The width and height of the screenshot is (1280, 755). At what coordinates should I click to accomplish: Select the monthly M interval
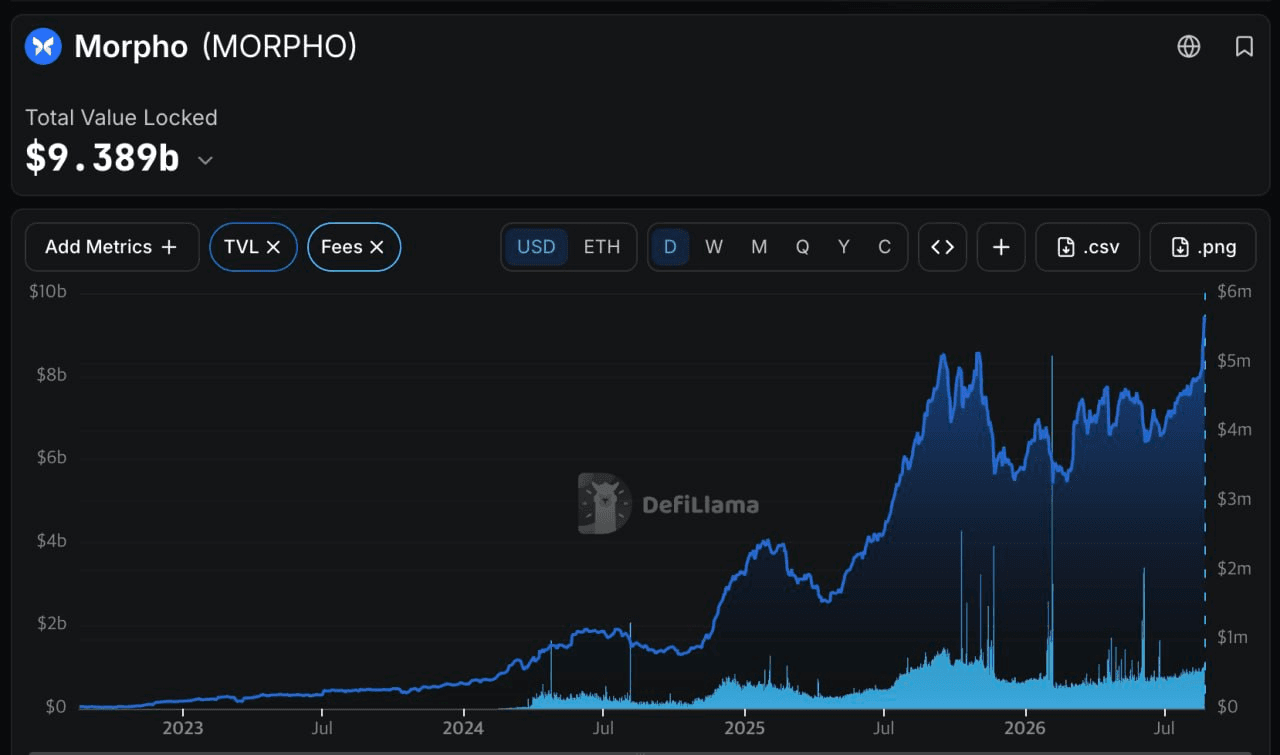(759, 247)
